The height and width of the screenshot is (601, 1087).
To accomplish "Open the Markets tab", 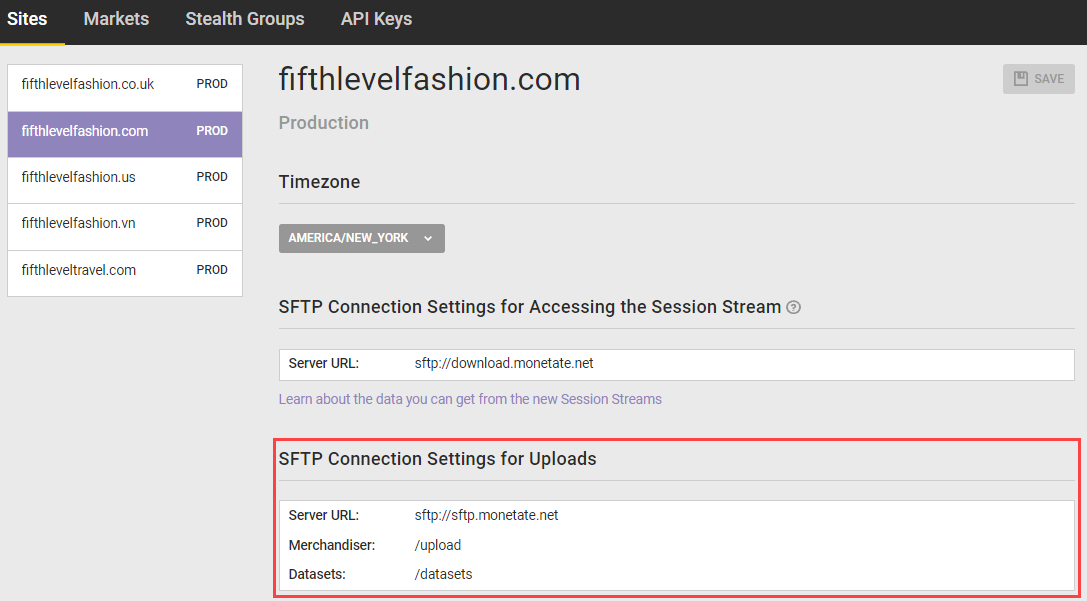I will [116, 19].
